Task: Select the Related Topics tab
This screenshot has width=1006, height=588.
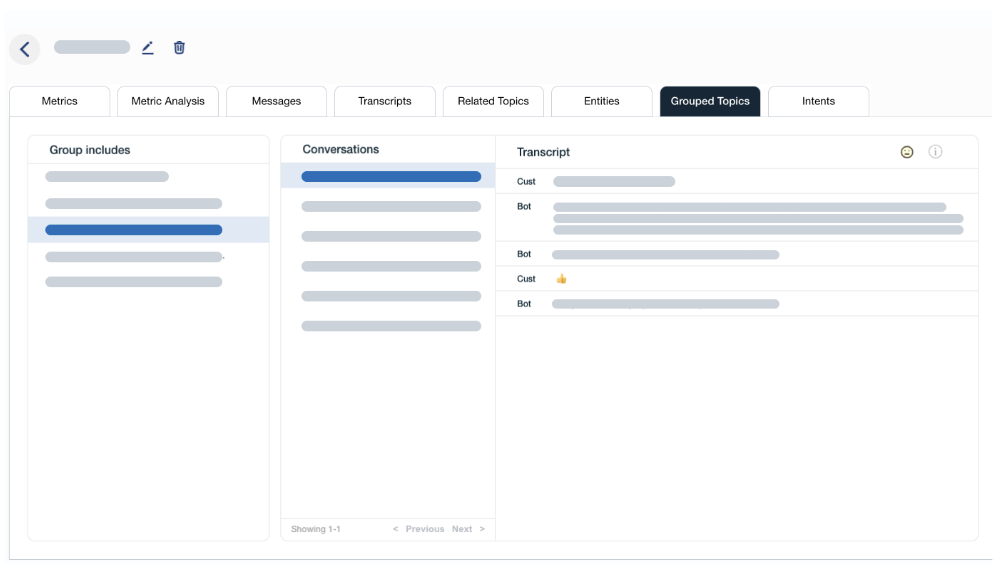Action: (x=493, y=101)
